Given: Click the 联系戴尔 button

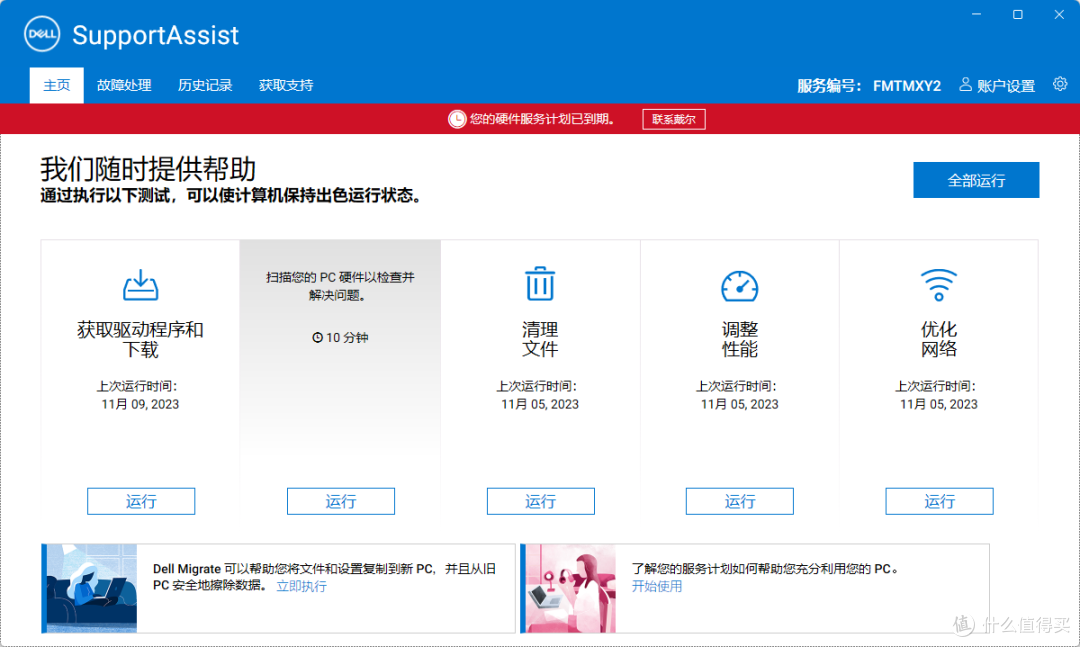Looking at the screenshot, I should 674,119.
